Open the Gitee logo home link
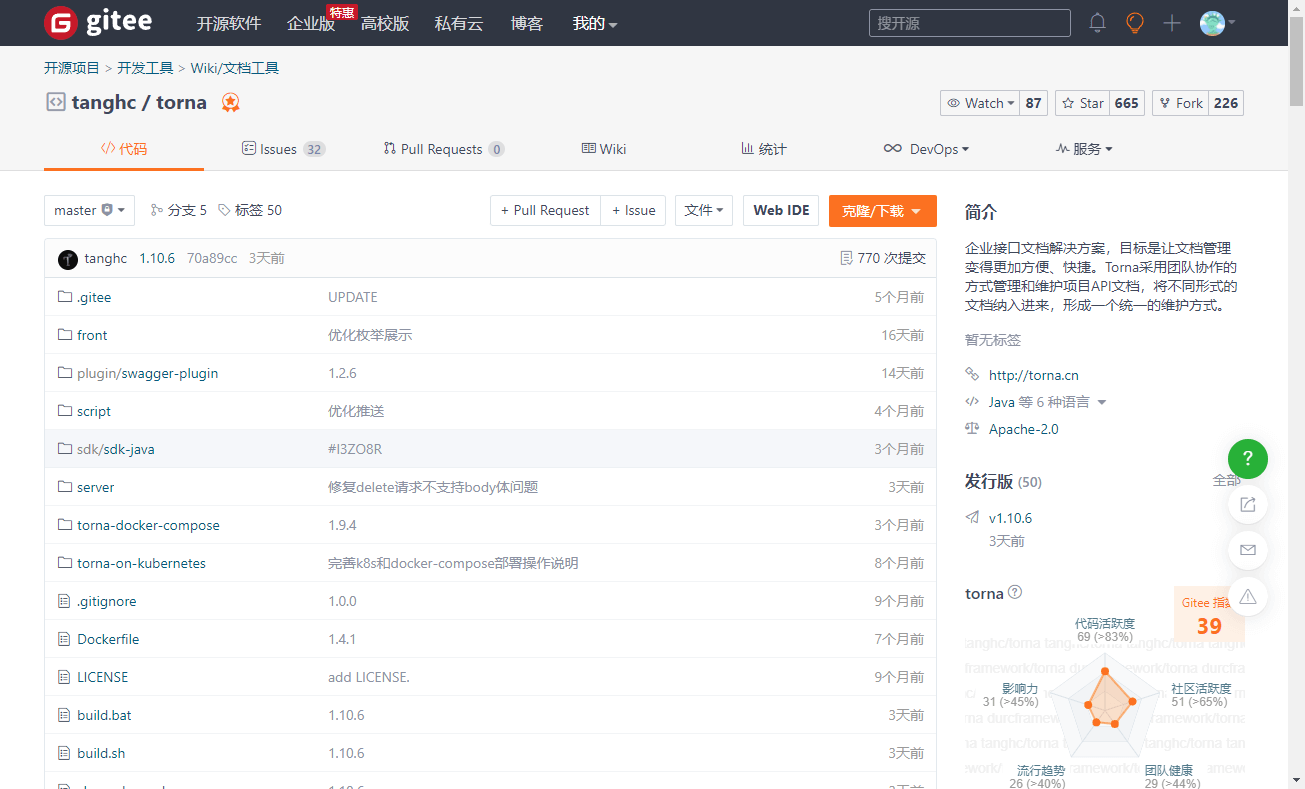The image size is (1305, 789). 98,22
